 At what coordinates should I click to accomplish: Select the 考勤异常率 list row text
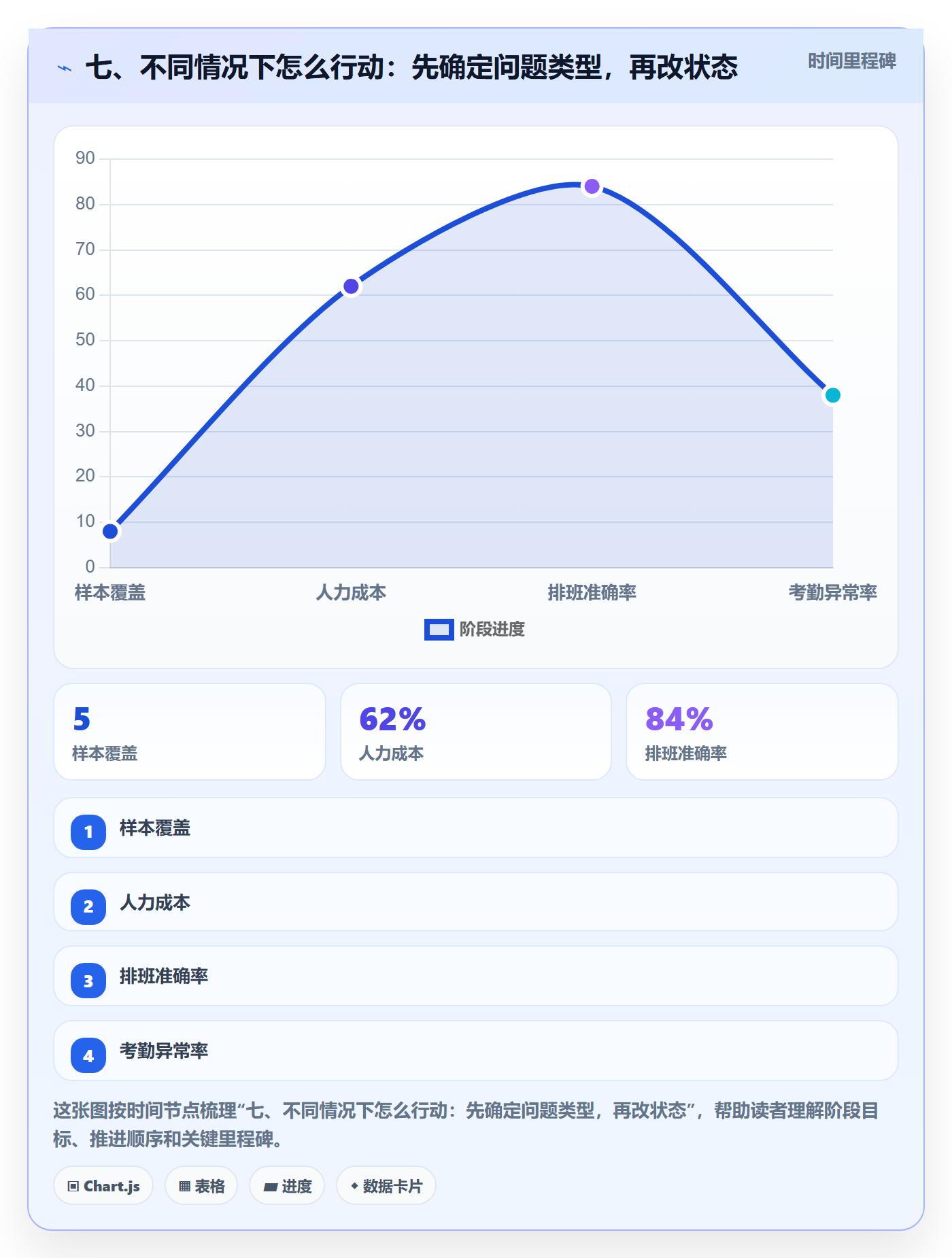pos(164,1051)
